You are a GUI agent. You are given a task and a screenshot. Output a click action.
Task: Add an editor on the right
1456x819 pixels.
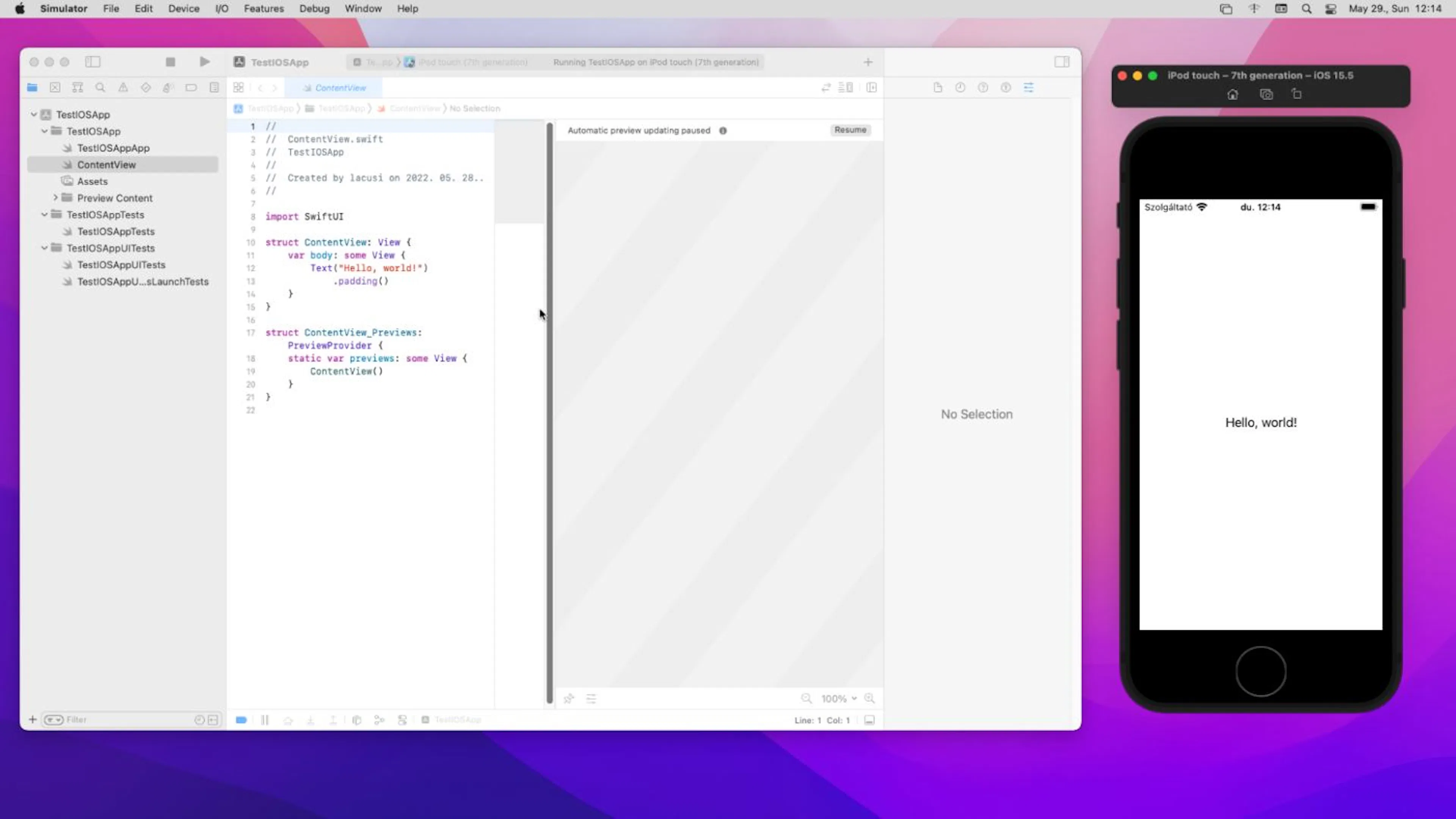[872, 88]
